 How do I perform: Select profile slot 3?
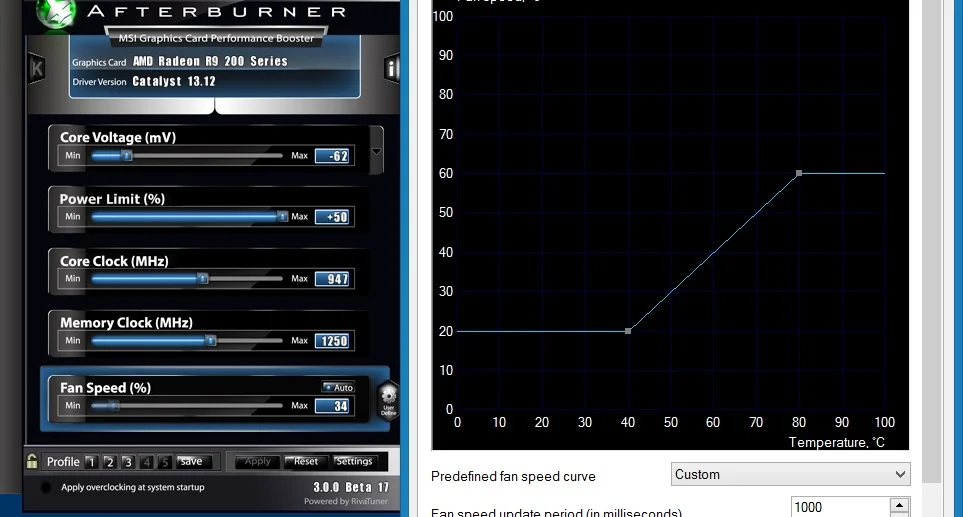coord(128,462)
